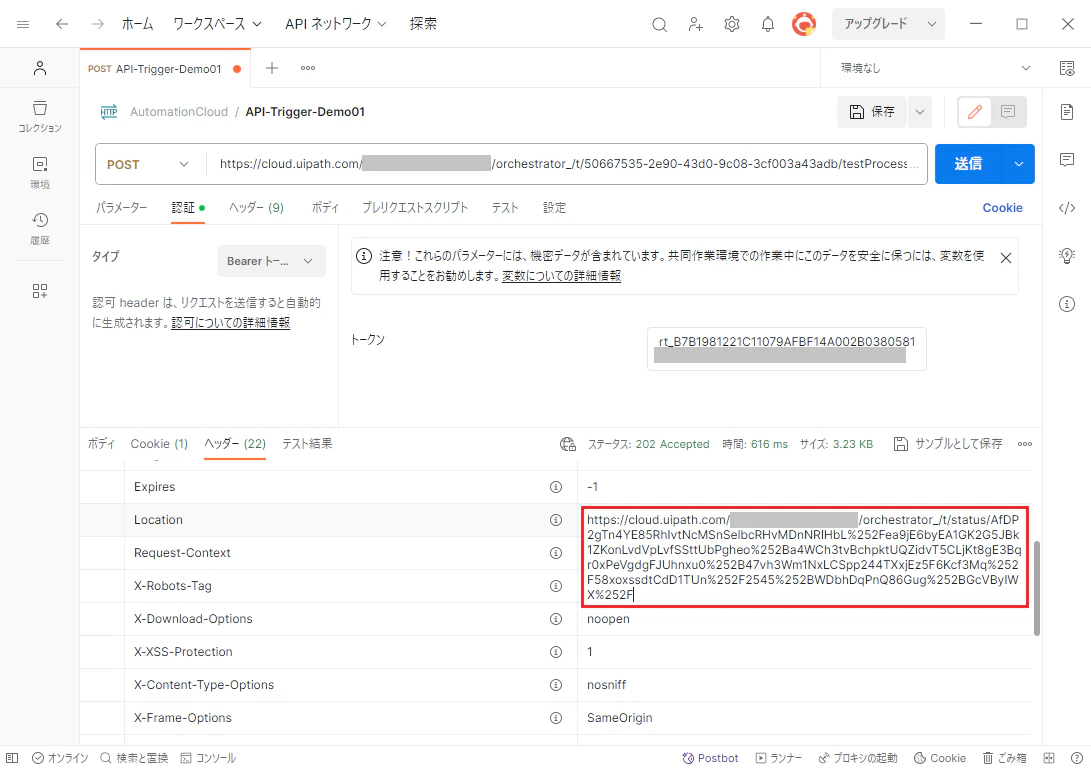The height and width of the screenshot is (770, 1091).
Task: Open the response Test Results tab
Action: point(307,444)
